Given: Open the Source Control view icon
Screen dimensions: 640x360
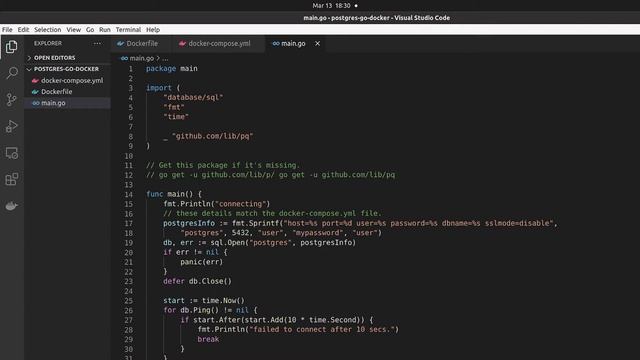Looking at the screenshot, I should click(x=11, y=100).
